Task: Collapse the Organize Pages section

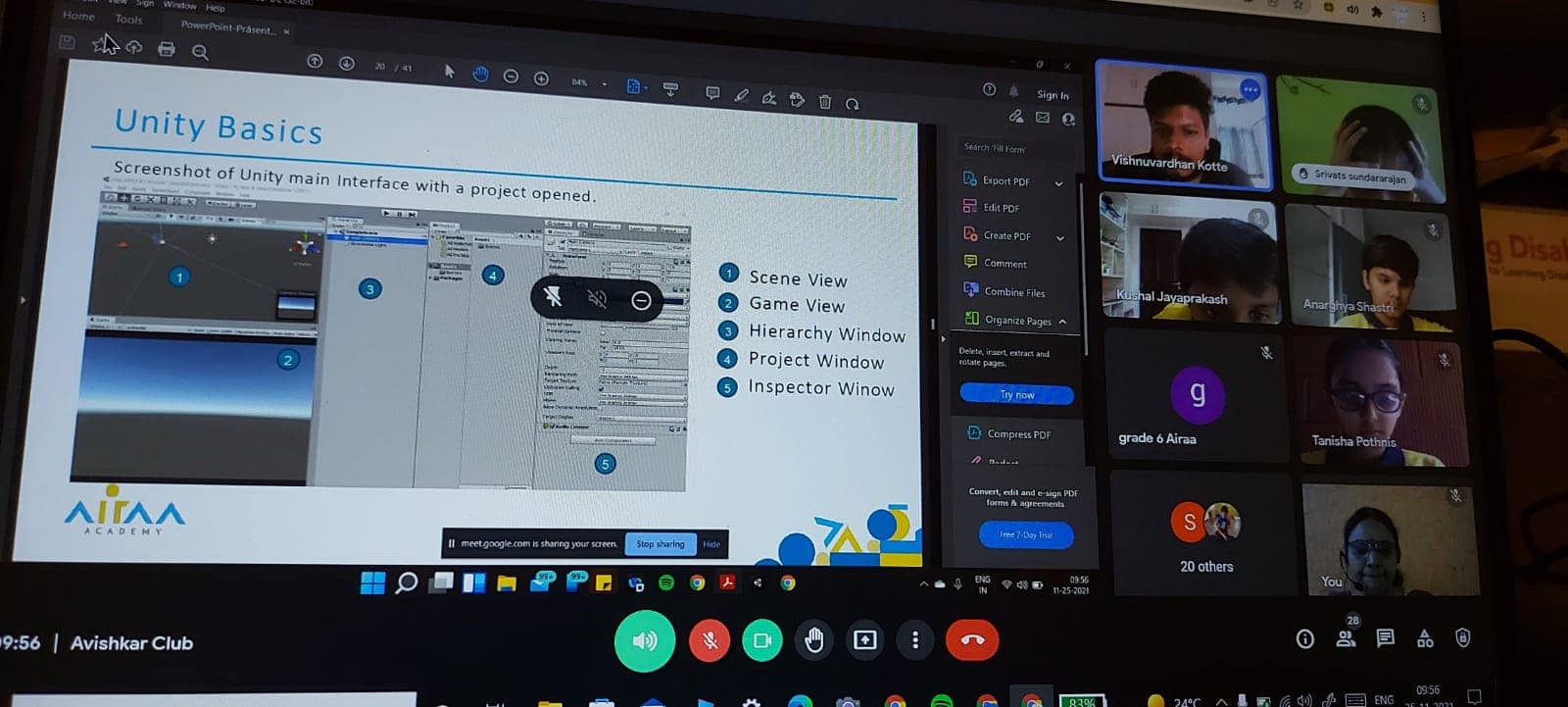Action: tap(1062, 322)
